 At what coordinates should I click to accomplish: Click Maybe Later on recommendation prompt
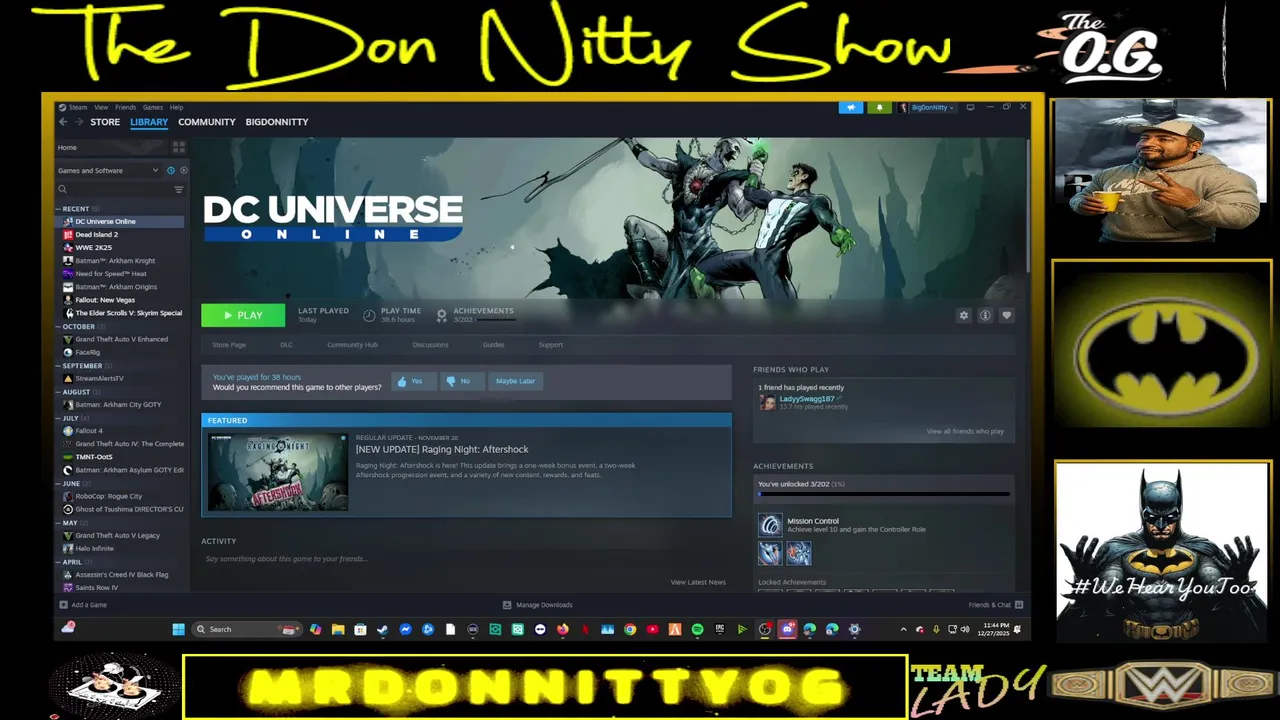coord(515,381)
